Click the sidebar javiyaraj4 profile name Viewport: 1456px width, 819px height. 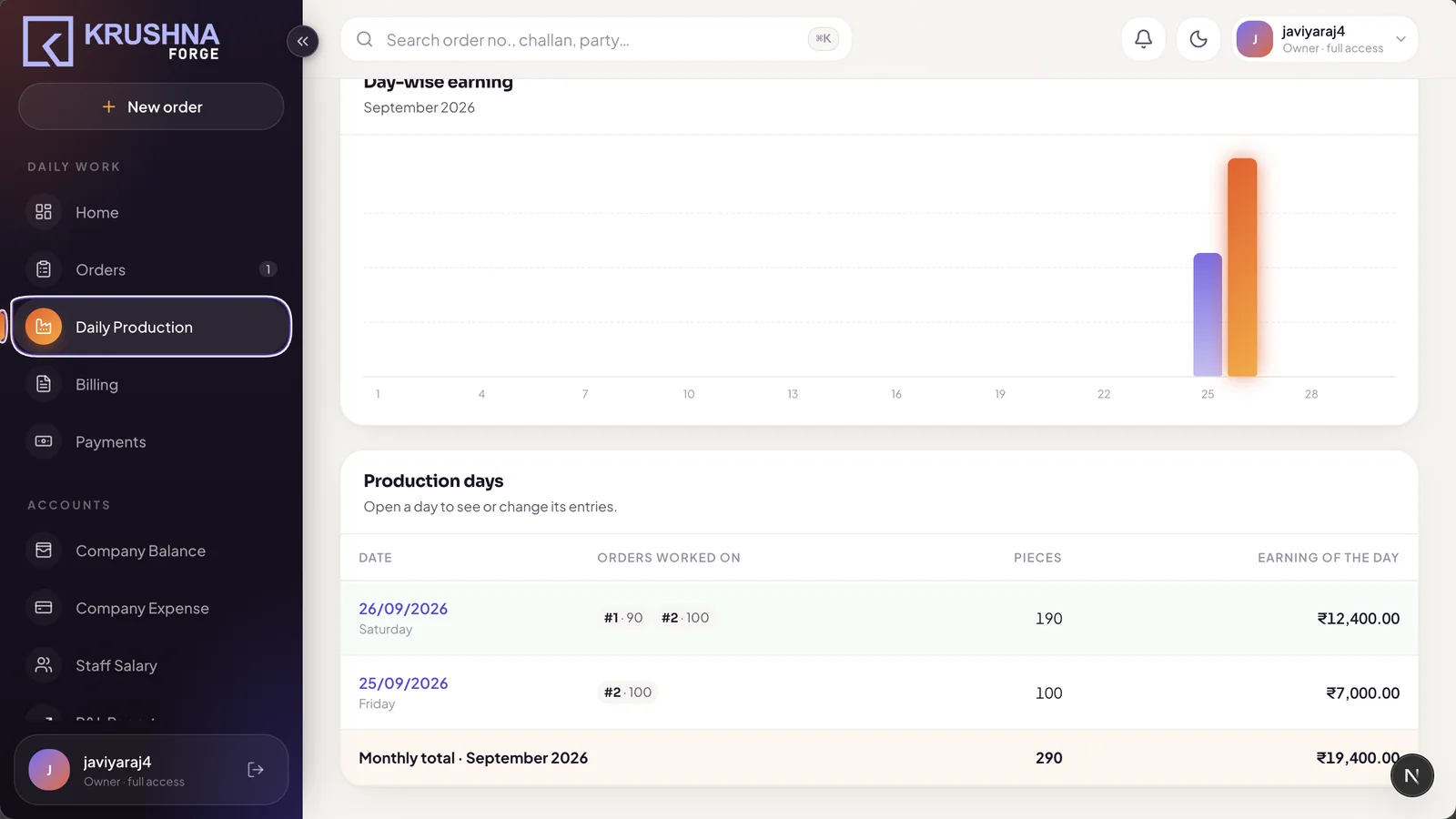click(x=117, y=762)
